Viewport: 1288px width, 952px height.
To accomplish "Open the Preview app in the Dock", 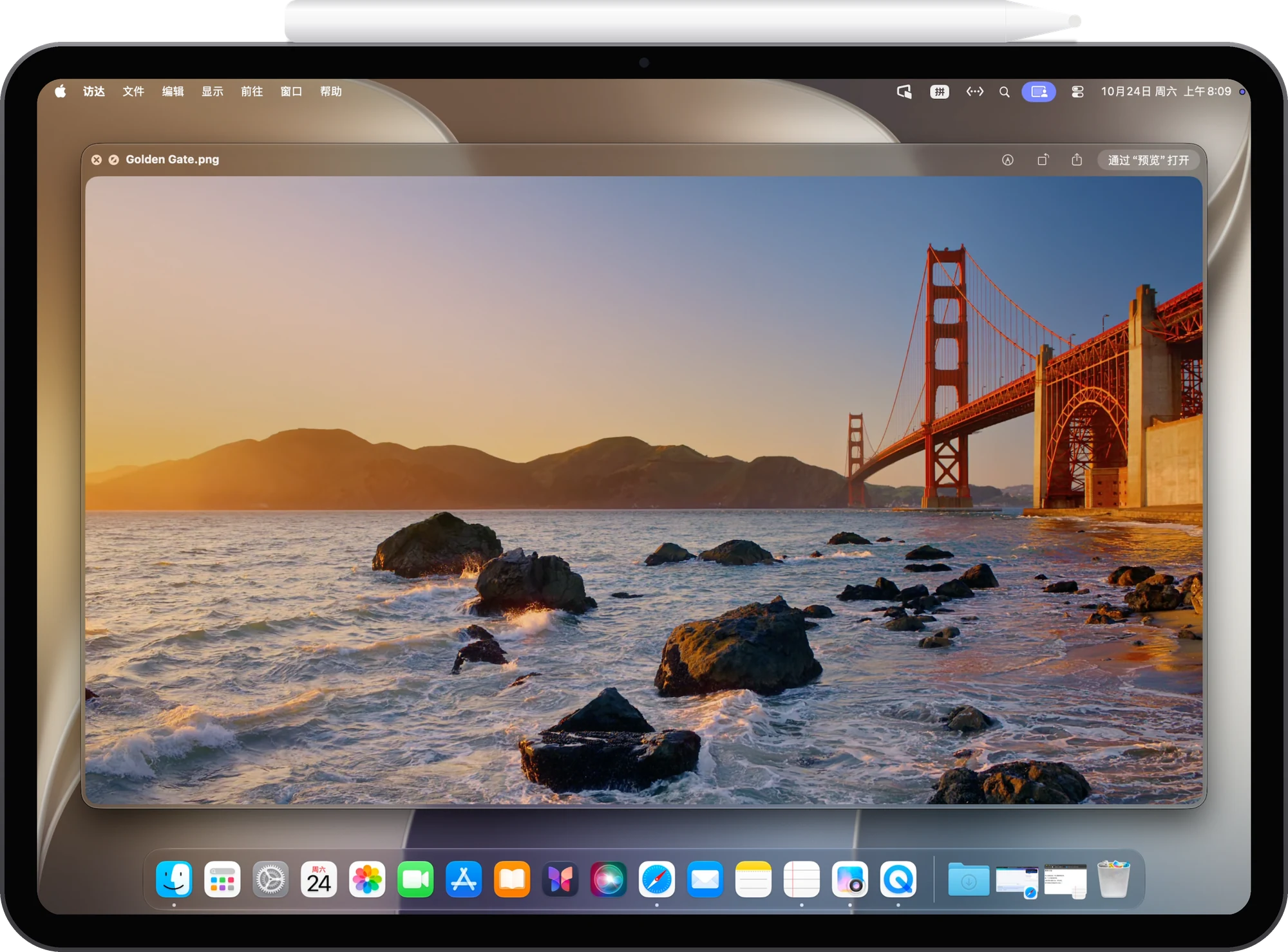I will pos(850,879).
